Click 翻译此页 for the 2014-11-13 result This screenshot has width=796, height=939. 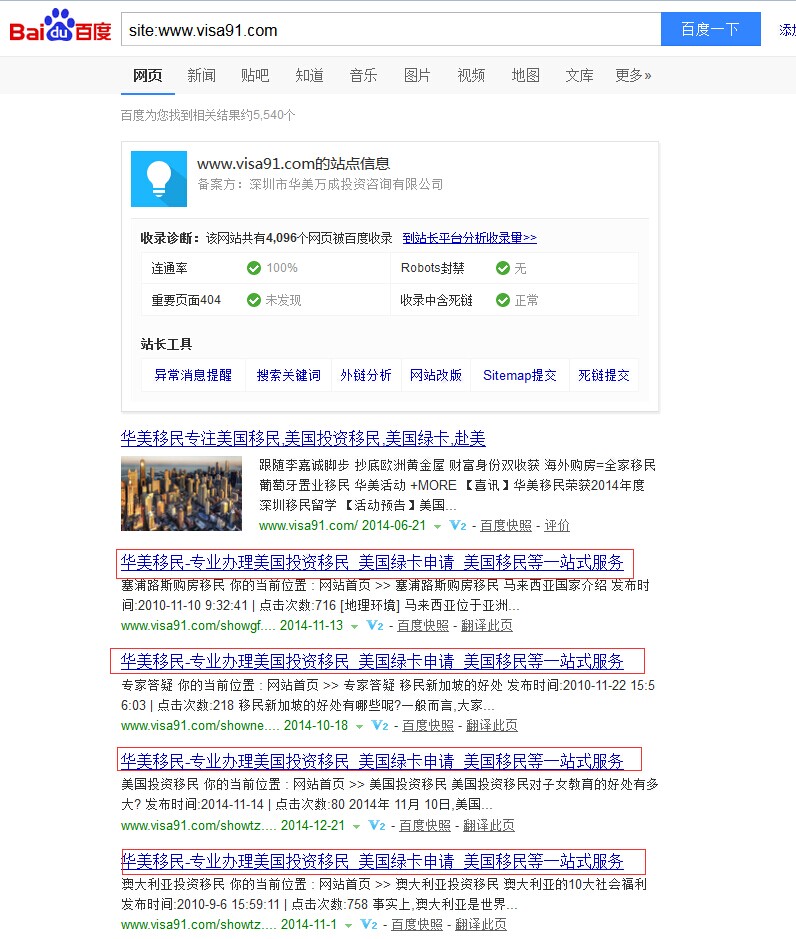click(487, 626)
